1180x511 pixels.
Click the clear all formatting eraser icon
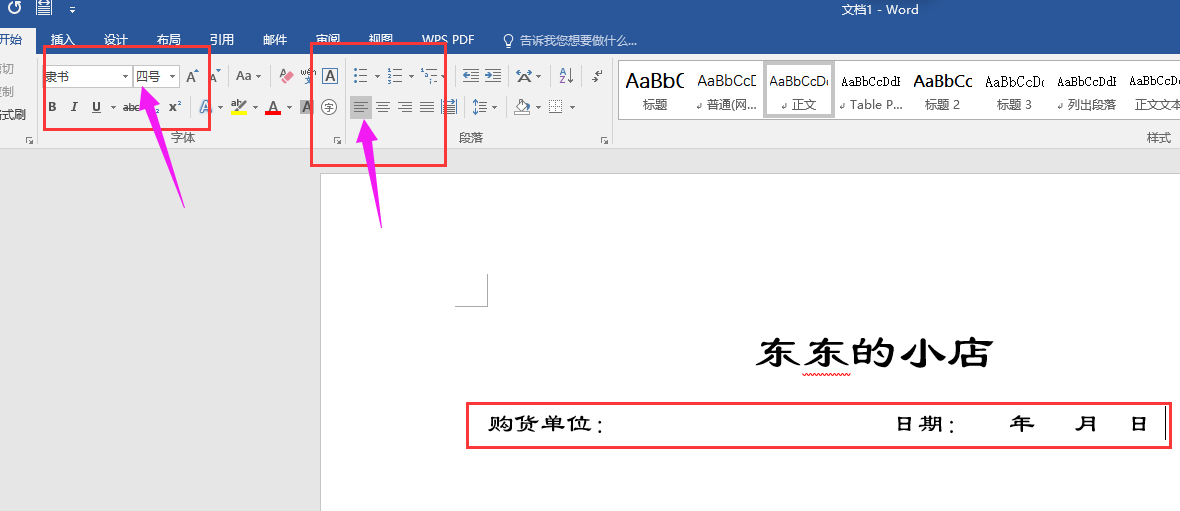(286, 76)
